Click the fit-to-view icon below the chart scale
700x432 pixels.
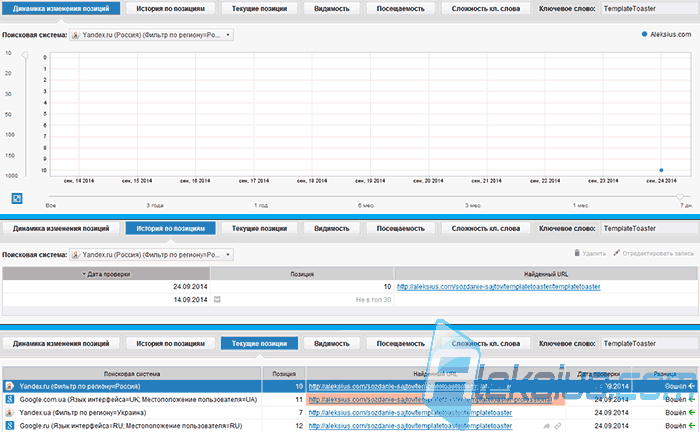[17, 199]
